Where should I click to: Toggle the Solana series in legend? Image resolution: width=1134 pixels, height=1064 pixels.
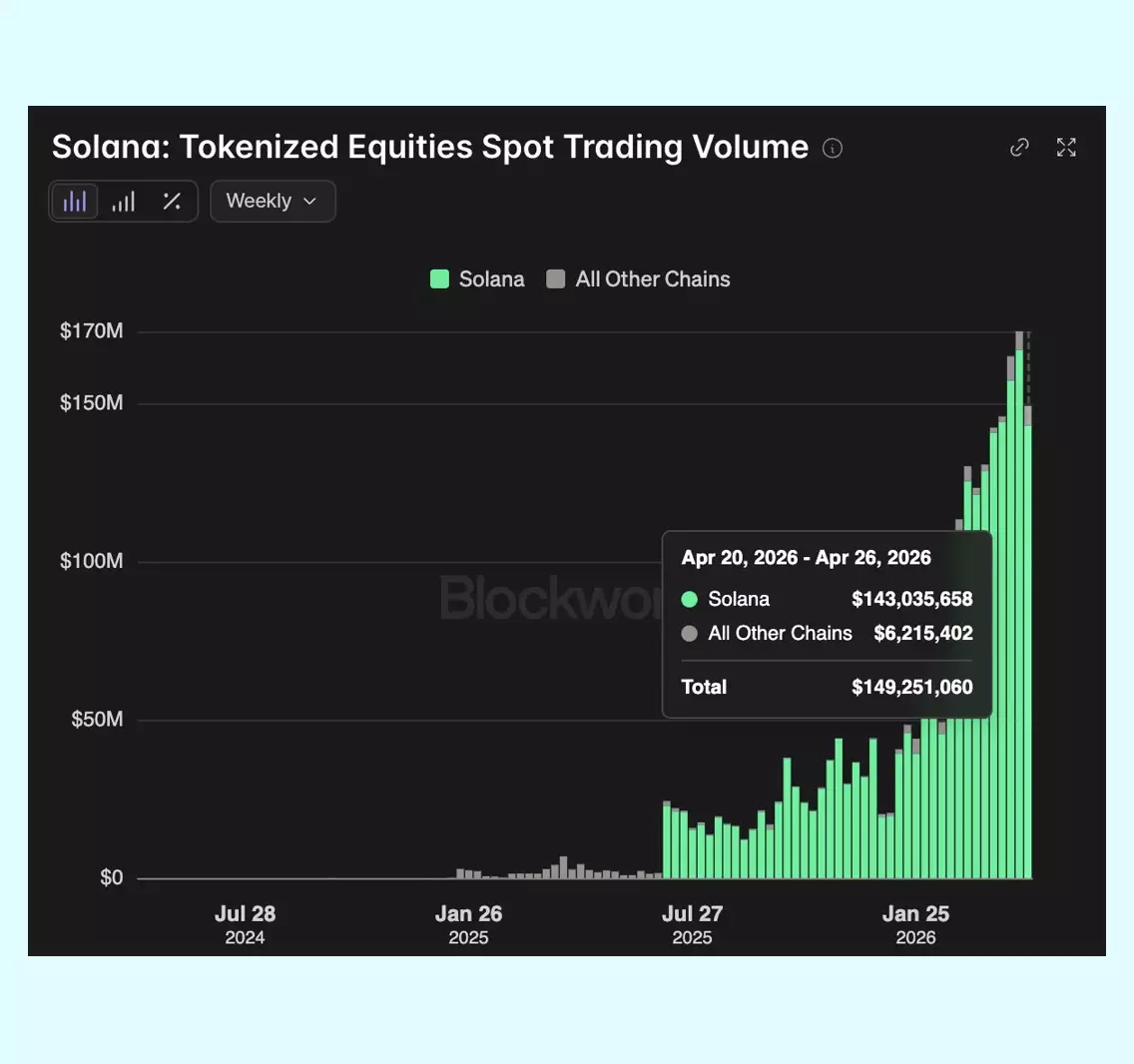pos(477,279)
